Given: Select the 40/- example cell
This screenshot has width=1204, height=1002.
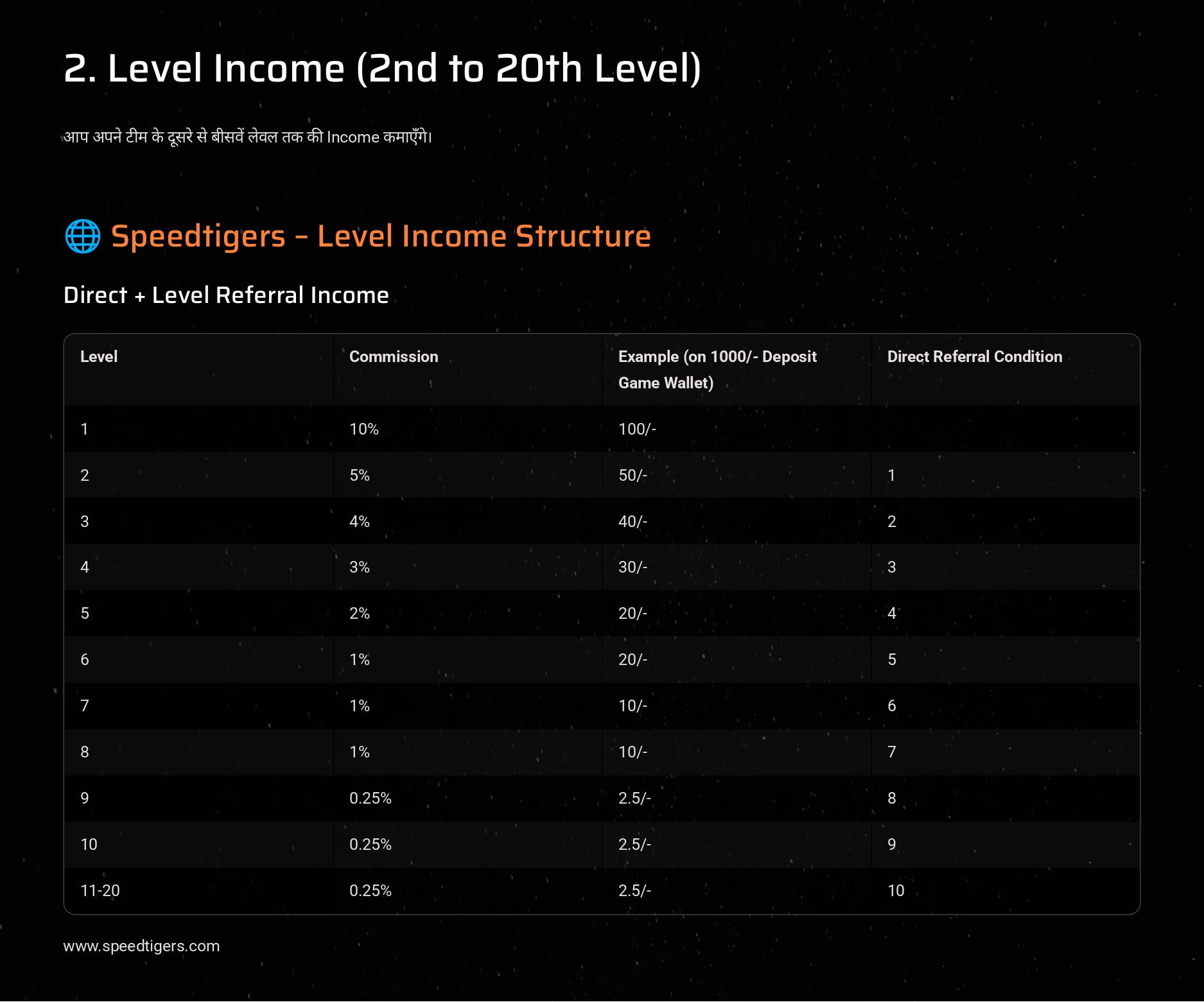Looking at the screenshot, I should (633, 522).
